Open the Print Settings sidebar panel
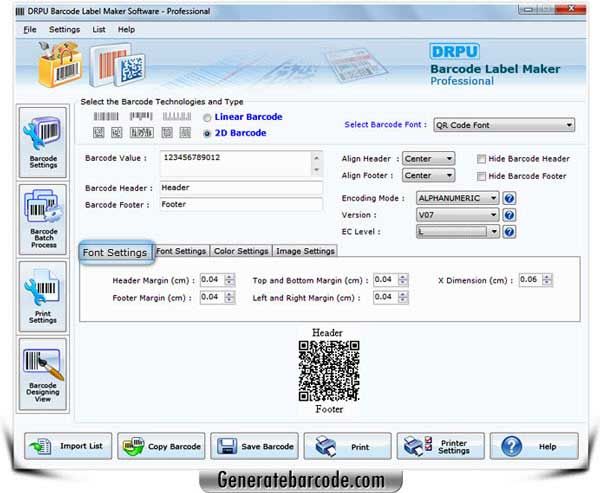 coord(43,297)
